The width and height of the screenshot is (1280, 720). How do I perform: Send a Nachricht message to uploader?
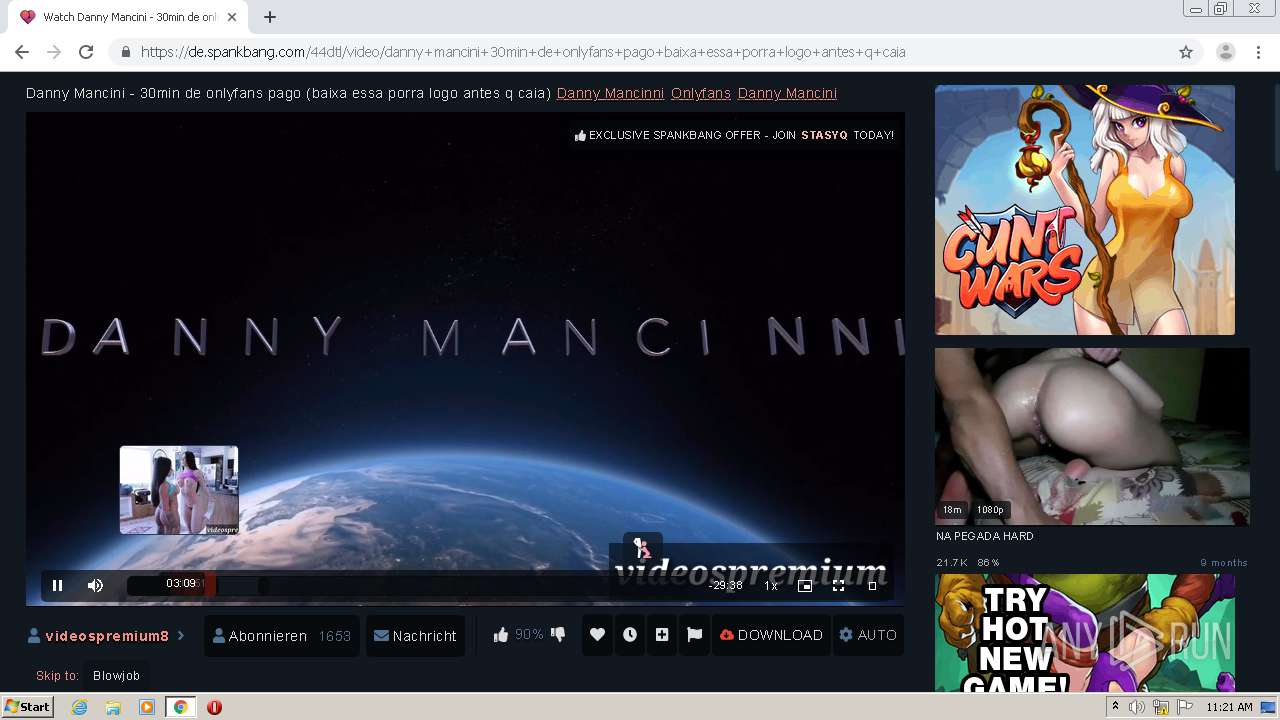415,636
